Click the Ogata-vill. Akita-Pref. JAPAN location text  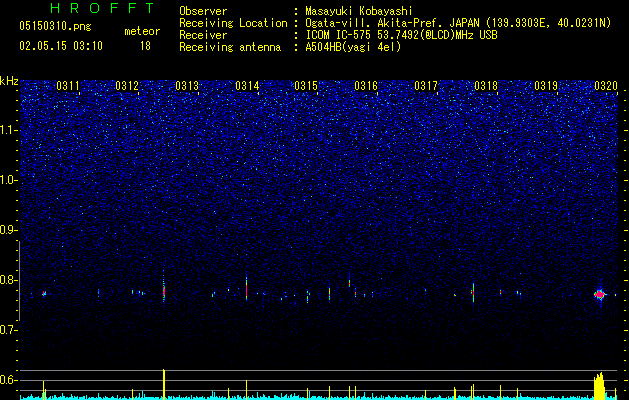[x=392, y=23]
